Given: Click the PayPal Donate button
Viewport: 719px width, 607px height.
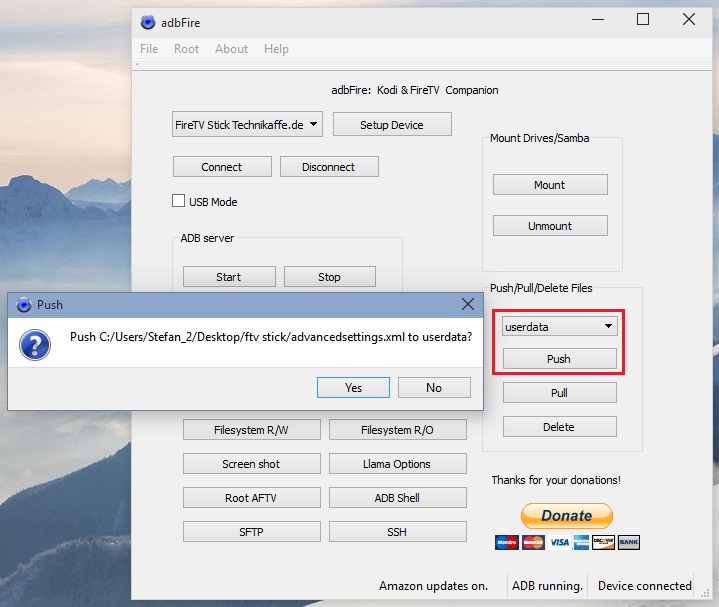Looking at the screenshot, I should (567, 516).
